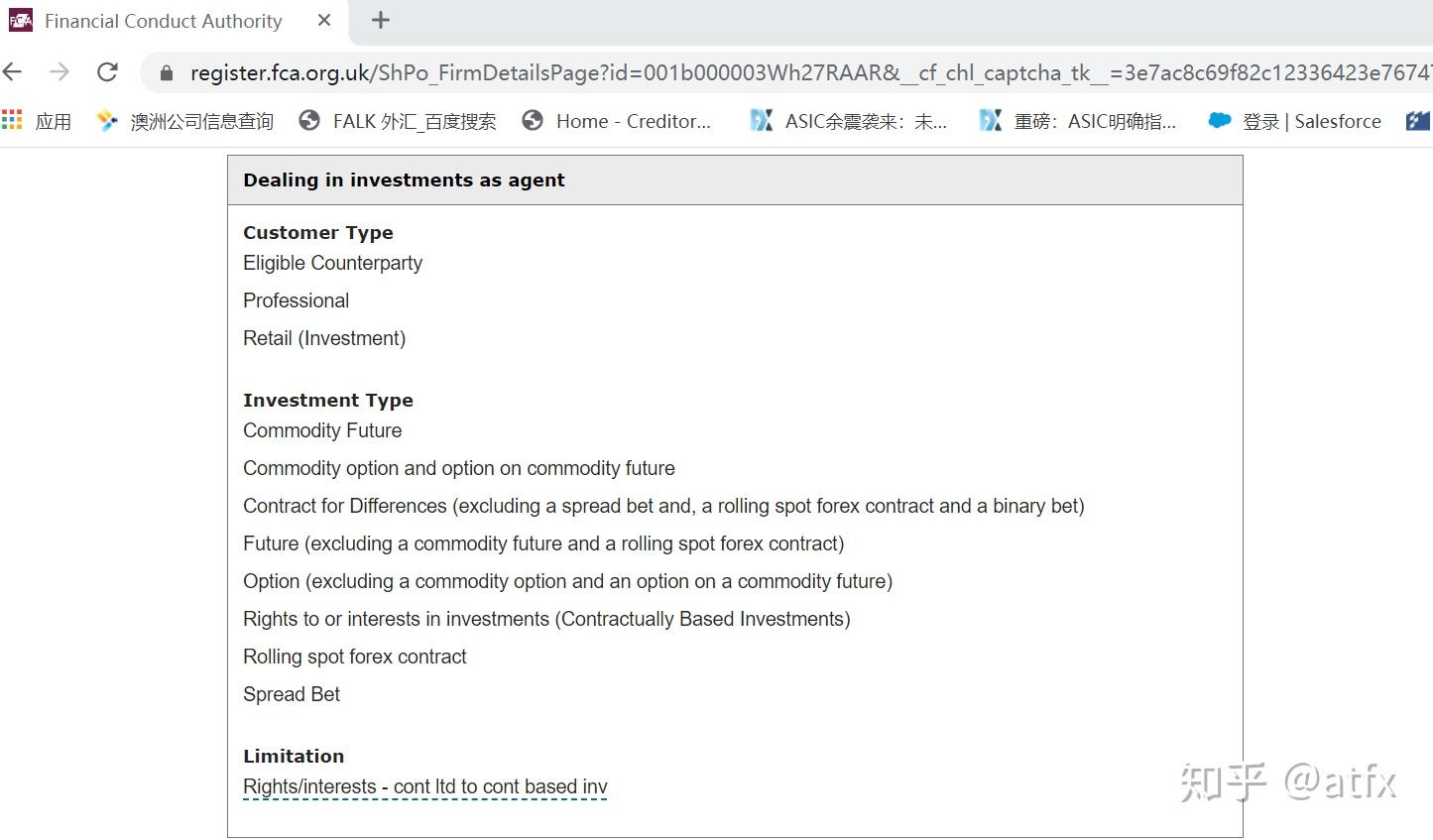This screenshot has height=840, width=1433.
Task: Open new tab with plus icon
Action: (381, 20)
